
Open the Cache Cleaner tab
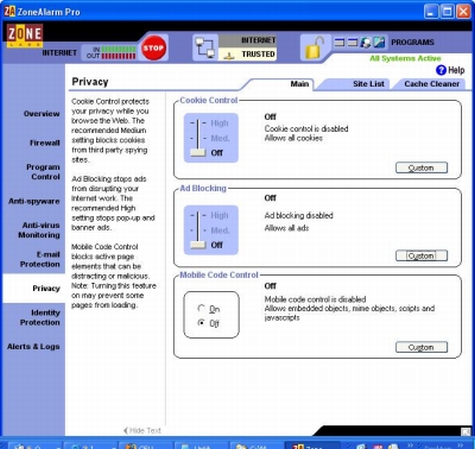432,84
